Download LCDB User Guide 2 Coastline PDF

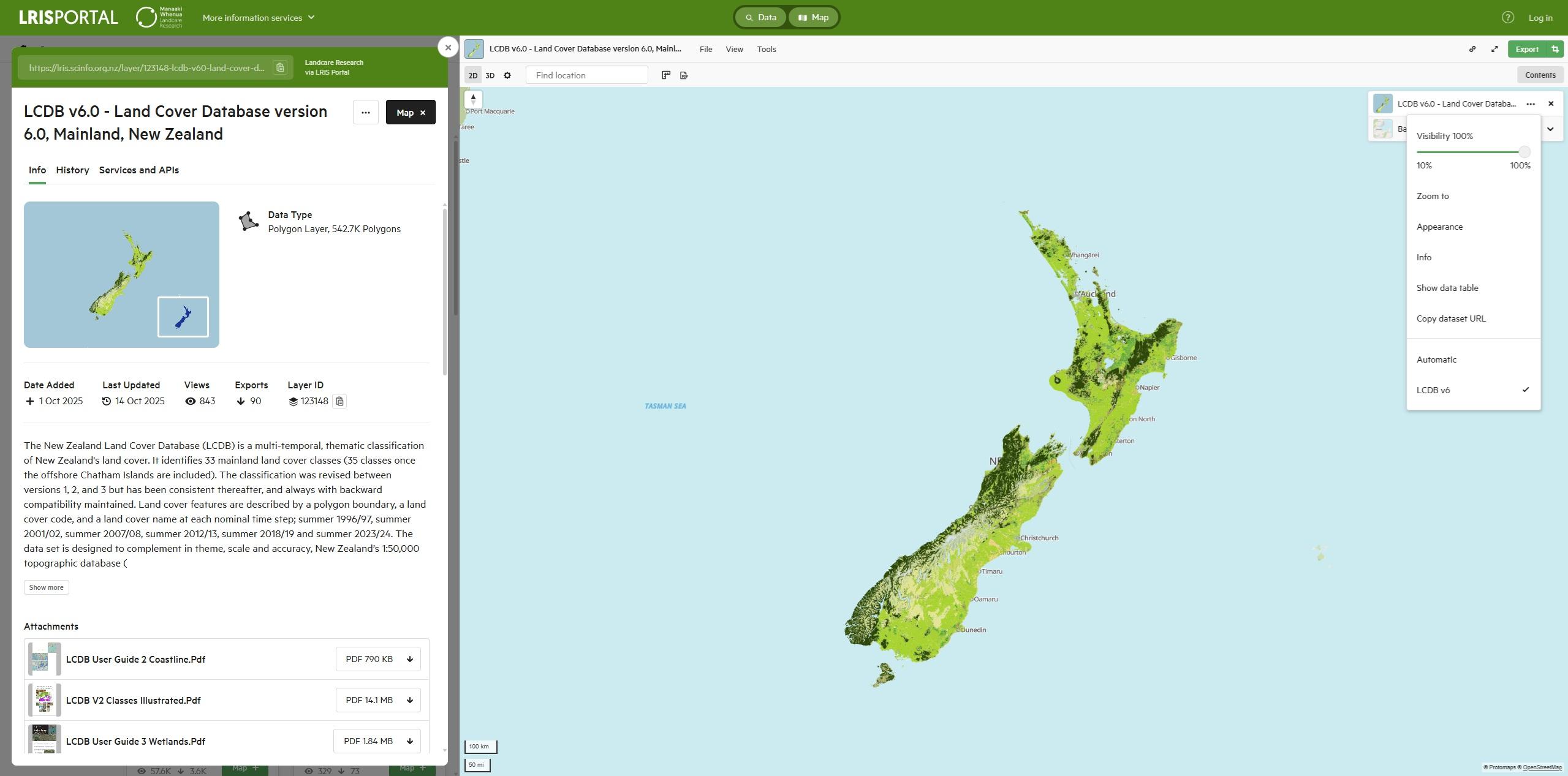(377, 659)
